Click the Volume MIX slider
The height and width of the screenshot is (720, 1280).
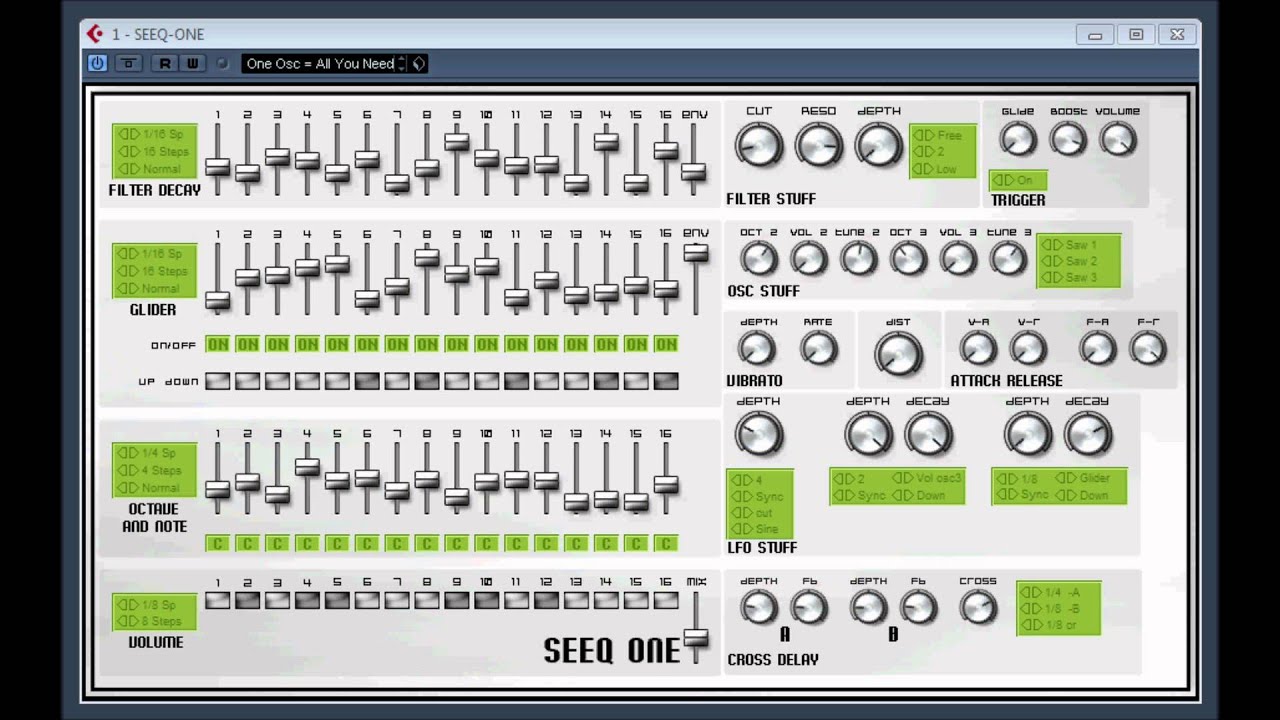(x=696, y=637)
